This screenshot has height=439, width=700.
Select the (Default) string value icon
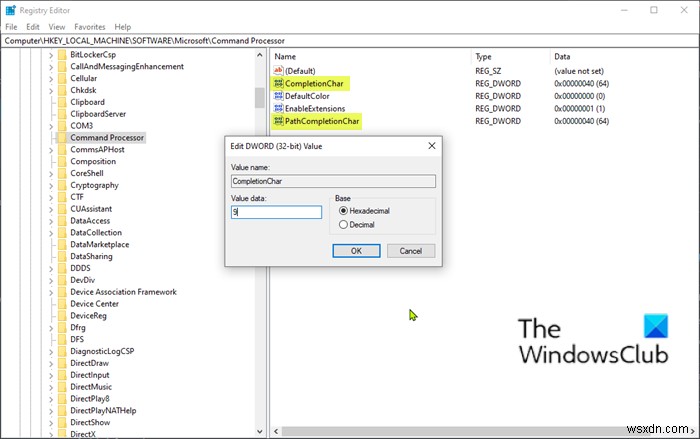coord(279,71)
